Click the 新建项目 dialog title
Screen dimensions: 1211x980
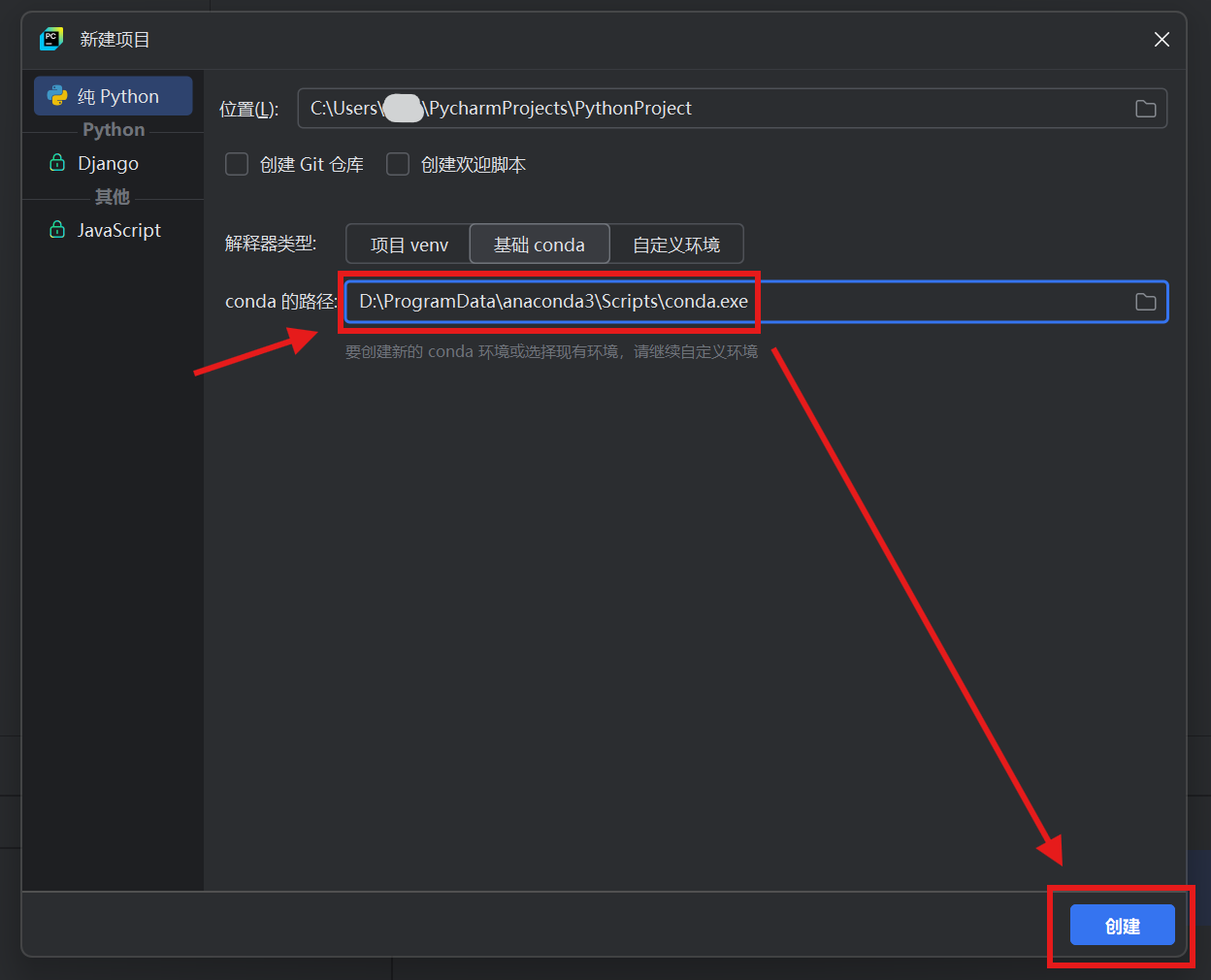tap(115, 40)
